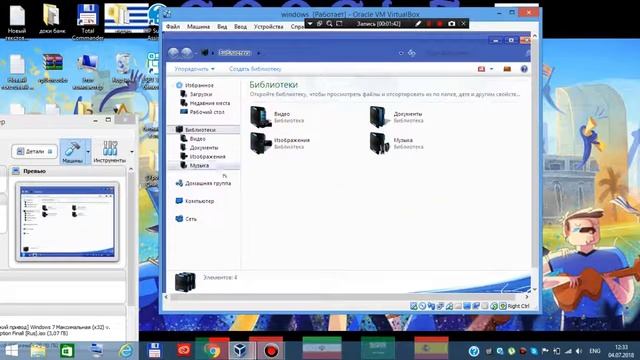Open the доки банк desktop folder
This screenshot has width=640, height=360.
pyautogui.click(x=52, y=19)
